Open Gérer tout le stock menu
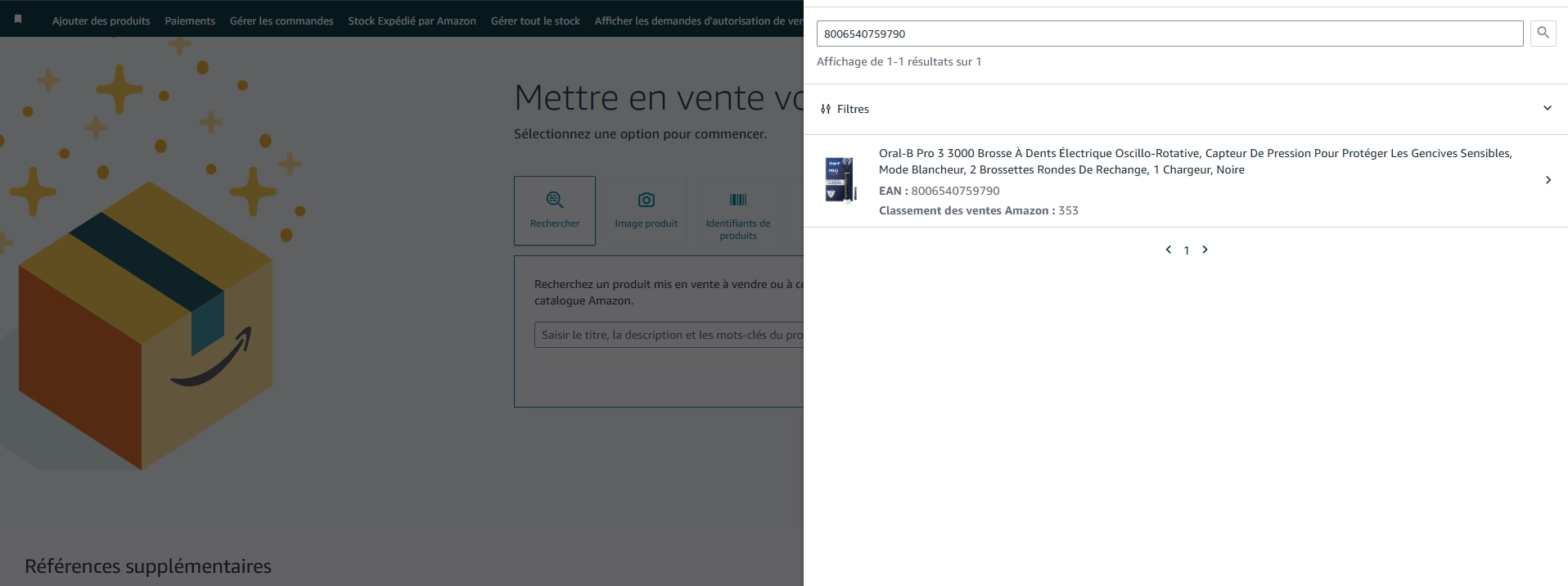Viewport: 1568px width, 586px height. (535, 20)
